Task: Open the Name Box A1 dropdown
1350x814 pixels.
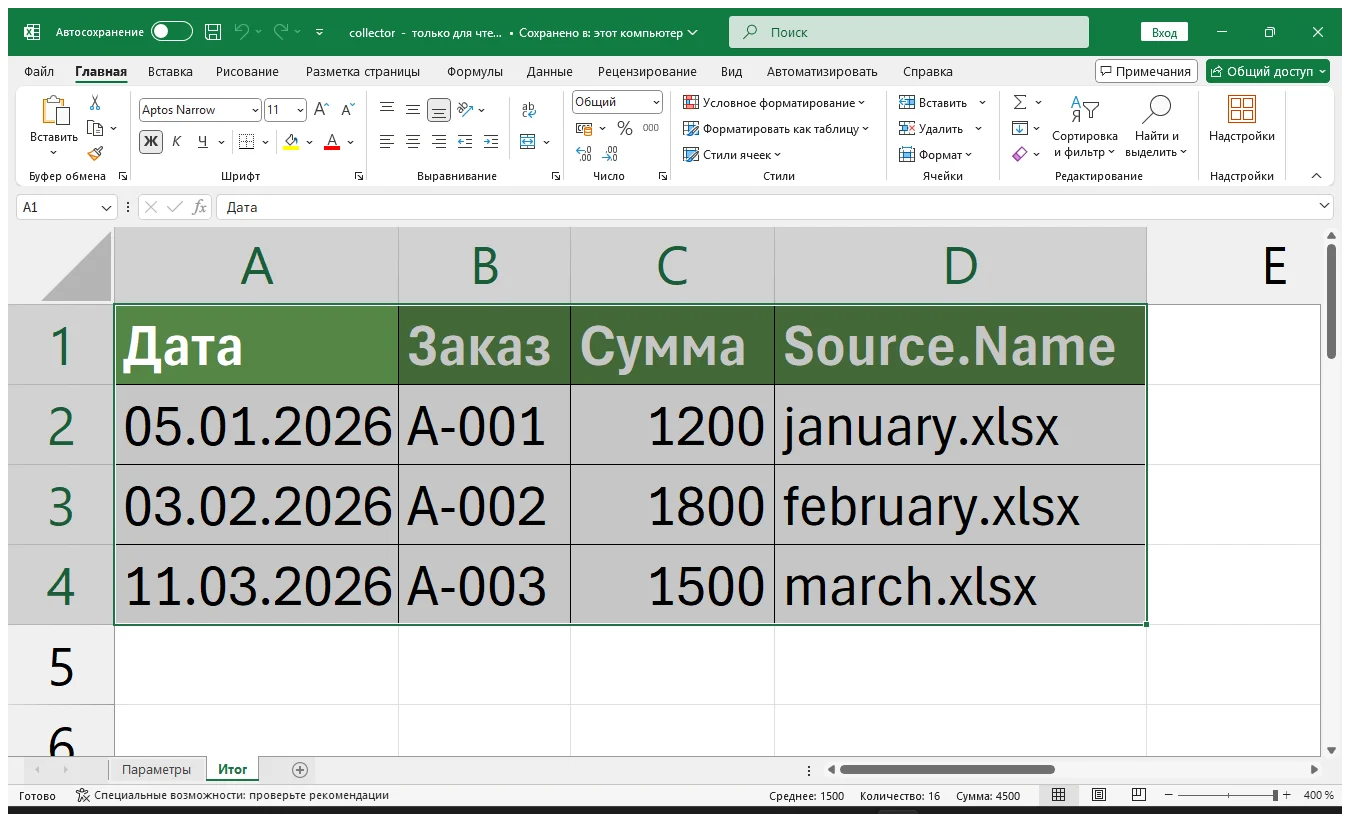Action: click(108, 207)
